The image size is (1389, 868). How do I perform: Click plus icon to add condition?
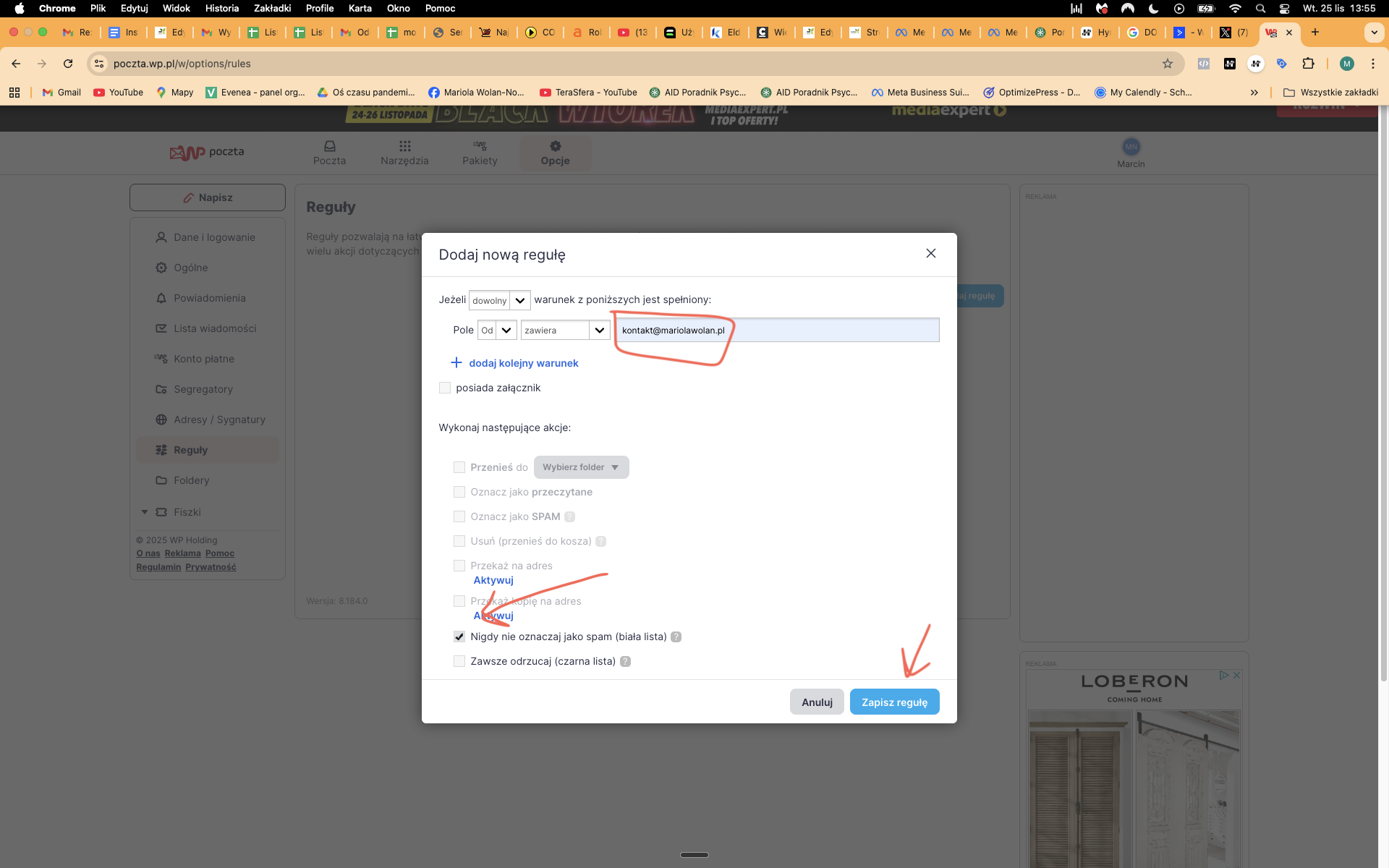[456, 362]
